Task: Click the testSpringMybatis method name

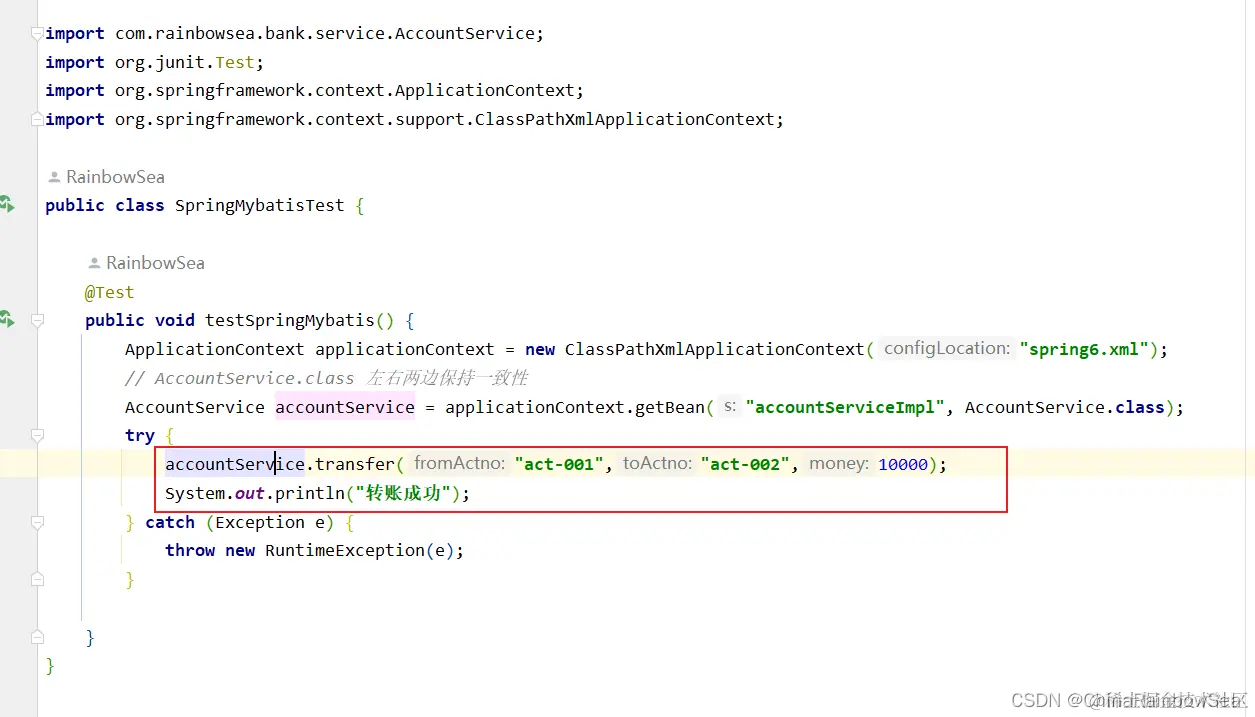Action: pos(290,321)
